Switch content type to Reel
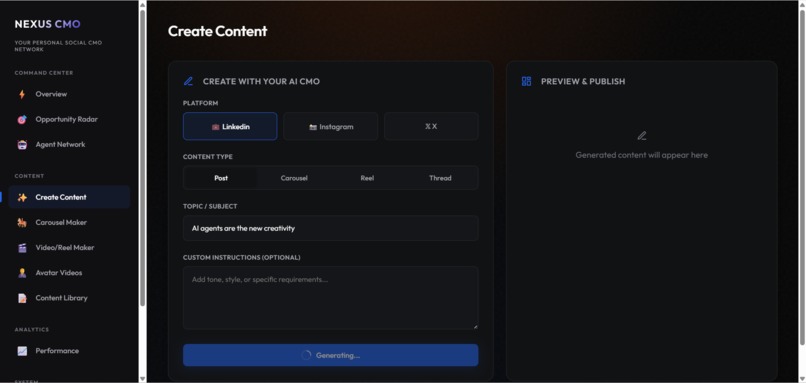Screen dimensions: 806x383 367,178
